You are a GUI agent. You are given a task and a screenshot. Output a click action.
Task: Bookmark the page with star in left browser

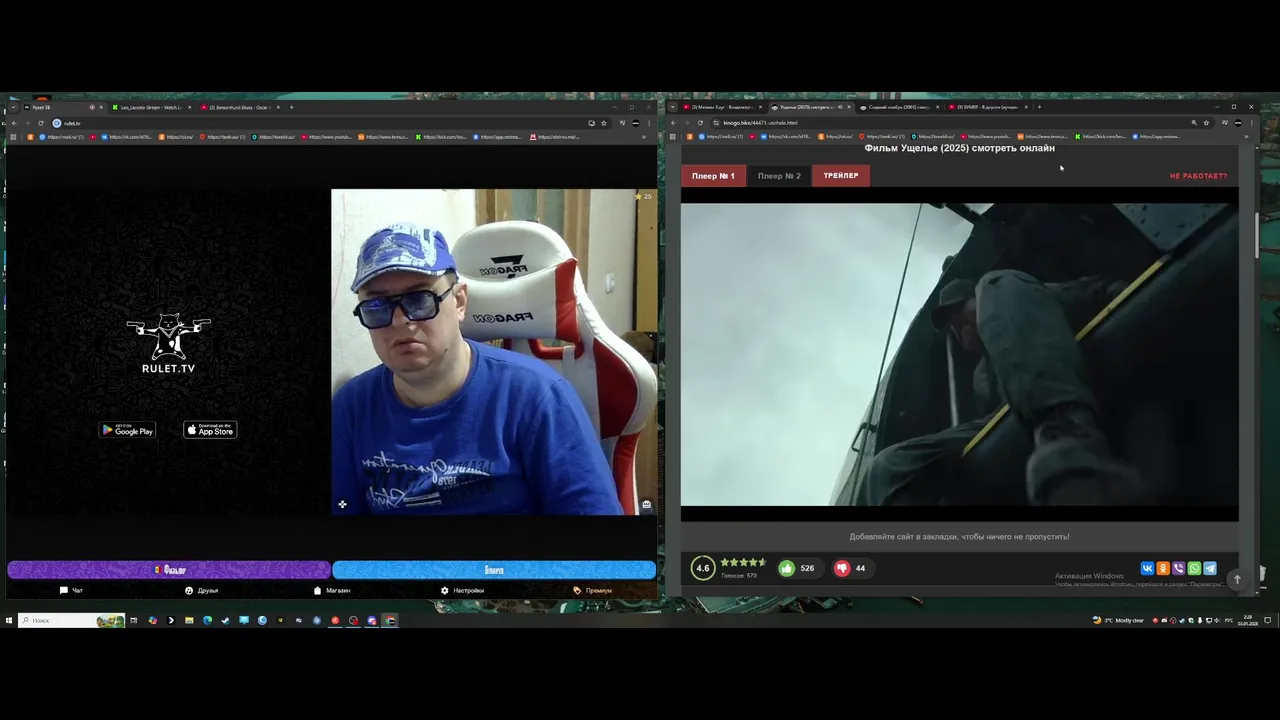click(604, 123)
